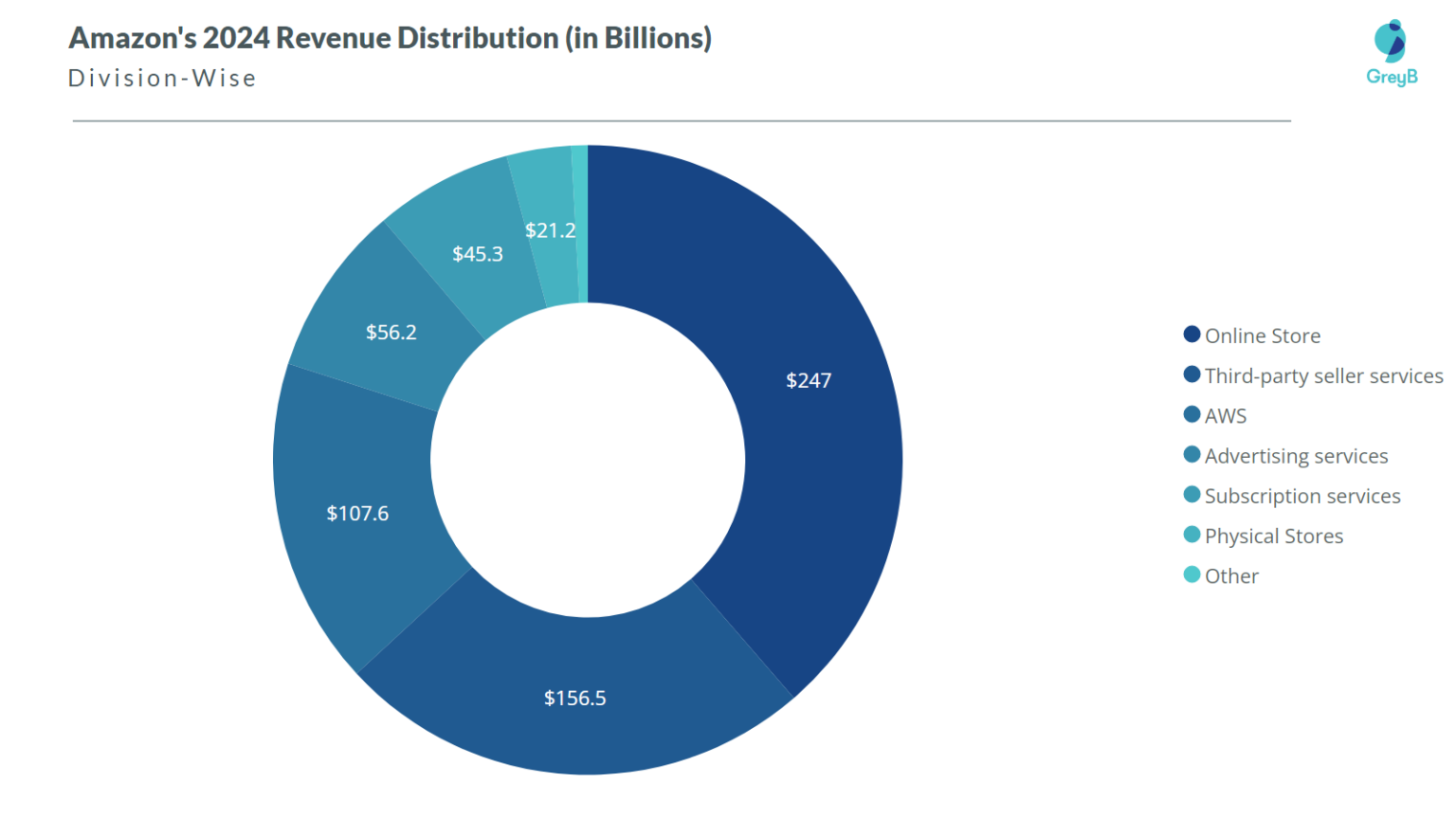
Task: Click the $247 Online Store segment
Action: 809,381
